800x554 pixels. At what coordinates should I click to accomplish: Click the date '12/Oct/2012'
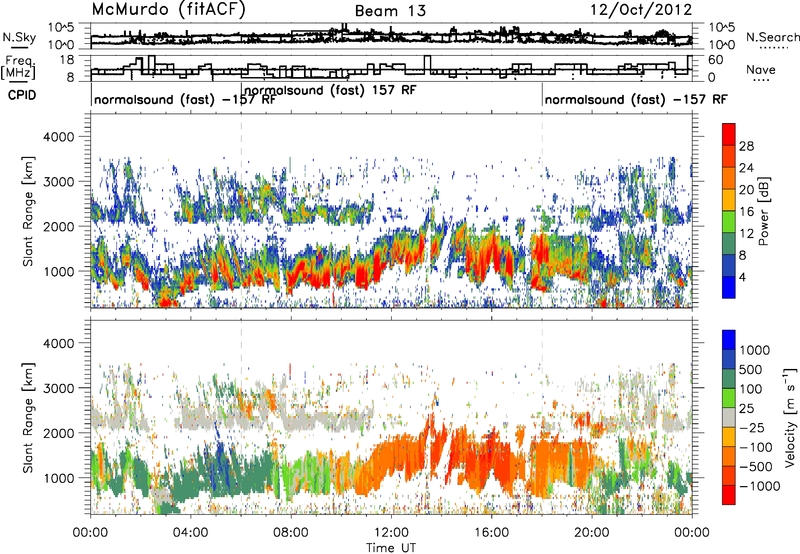641,10
